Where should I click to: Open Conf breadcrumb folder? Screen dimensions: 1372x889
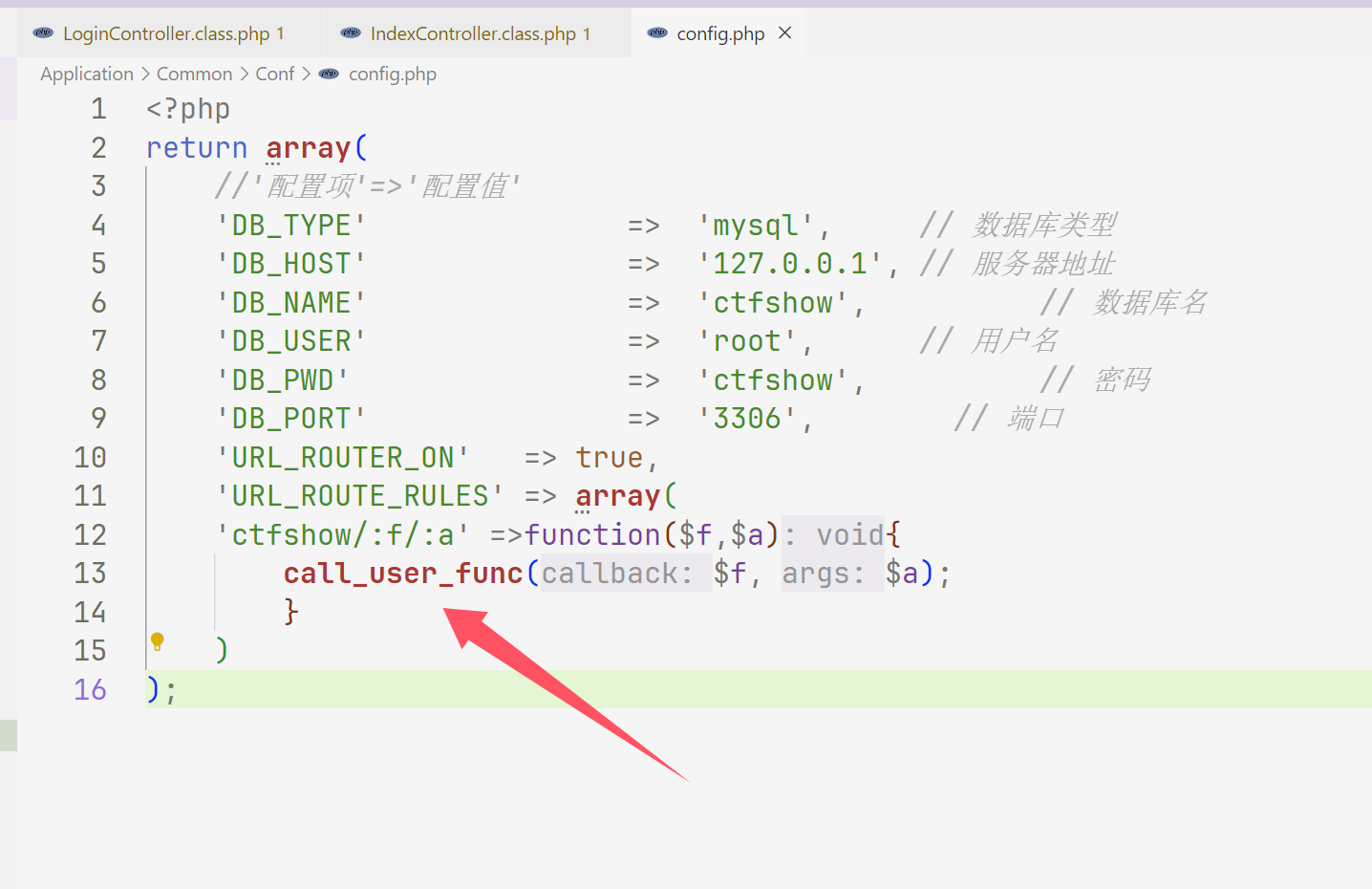275,75
